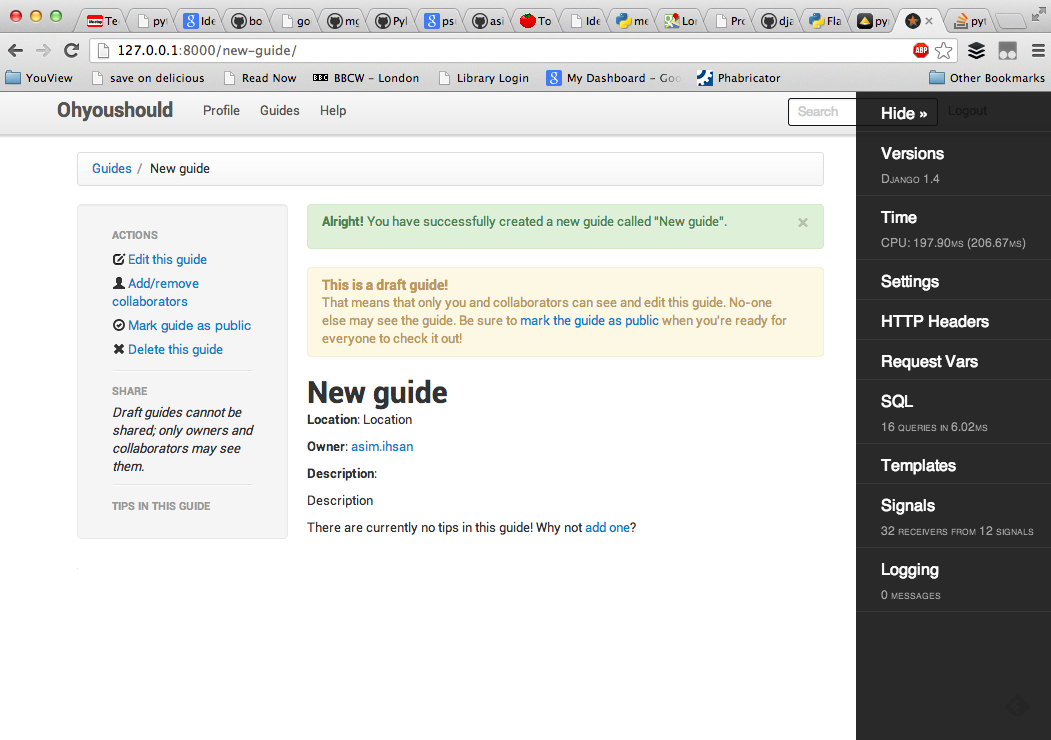This screenshot has width=1051, height=740.
Task: Open the YouView bookmarks folder
Action: 39,78
